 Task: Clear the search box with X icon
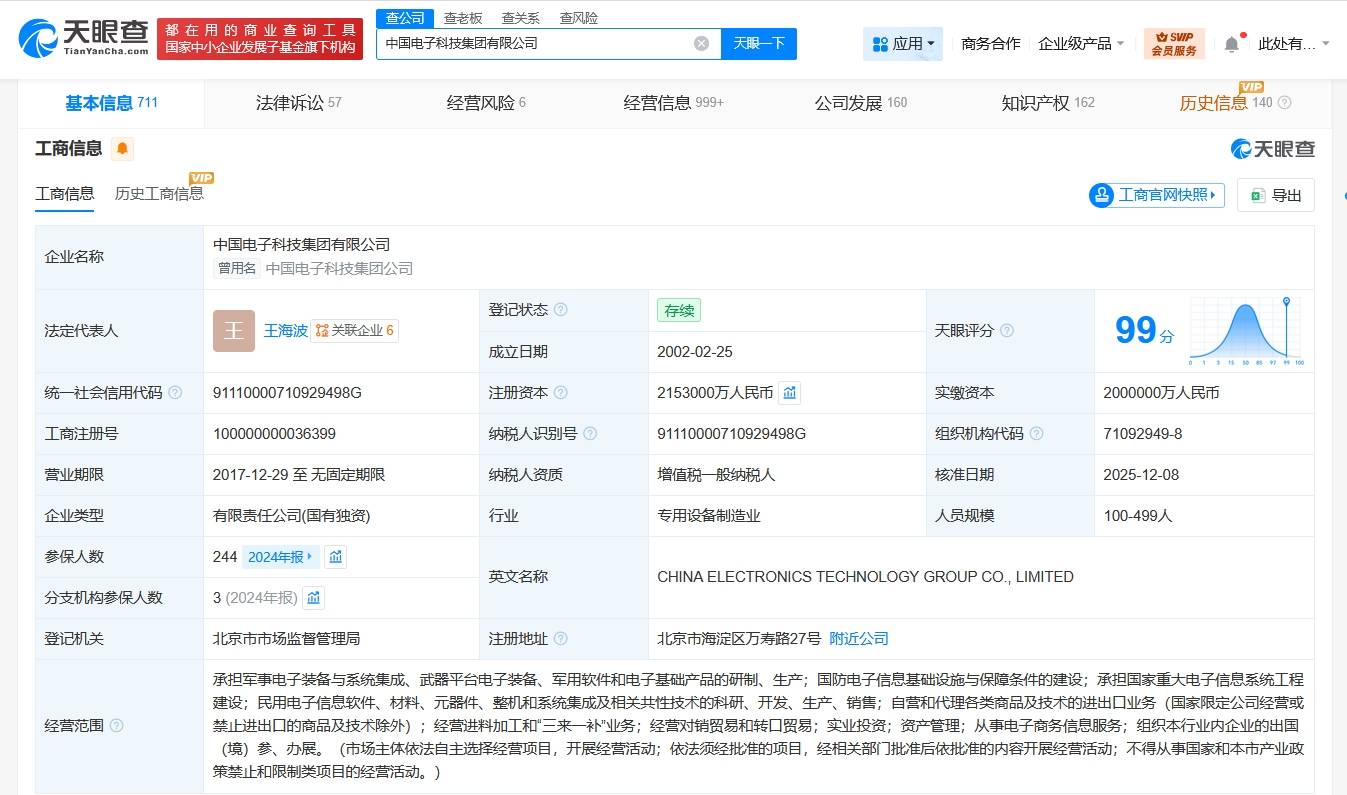tap(701, 43)
